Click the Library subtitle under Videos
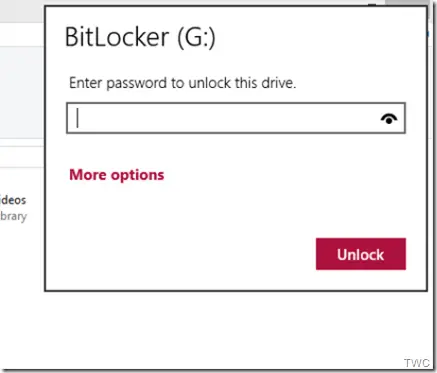437x373 pixels. click(x=13, y=216)
